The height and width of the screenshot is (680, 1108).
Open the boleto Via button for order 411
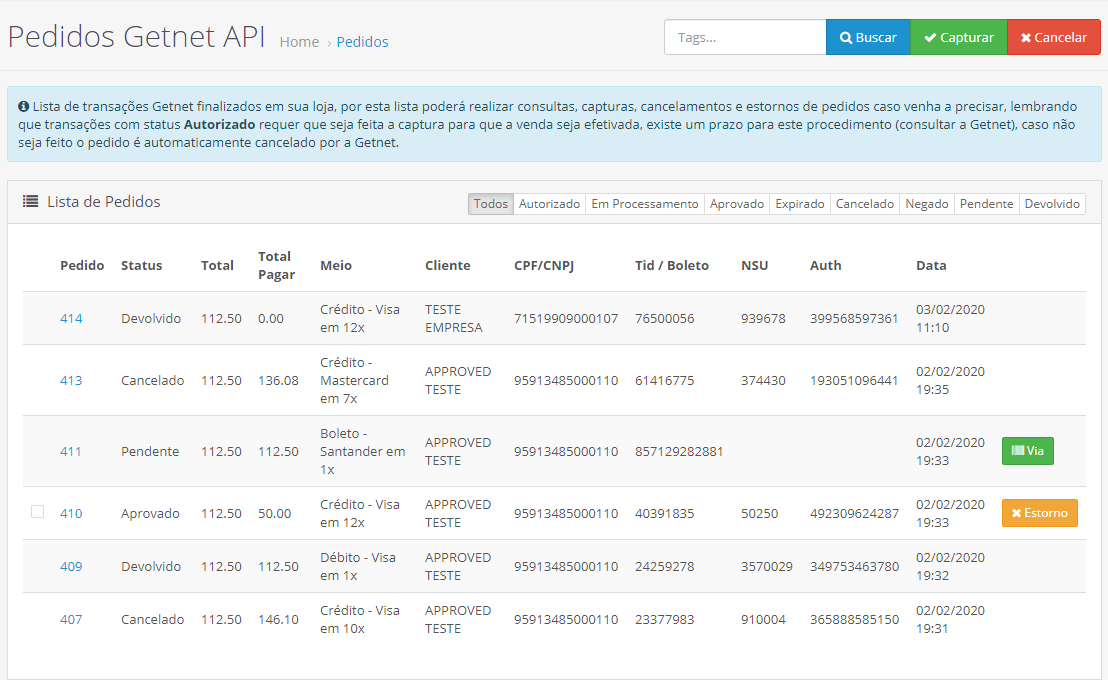(x=1027, y=451)
